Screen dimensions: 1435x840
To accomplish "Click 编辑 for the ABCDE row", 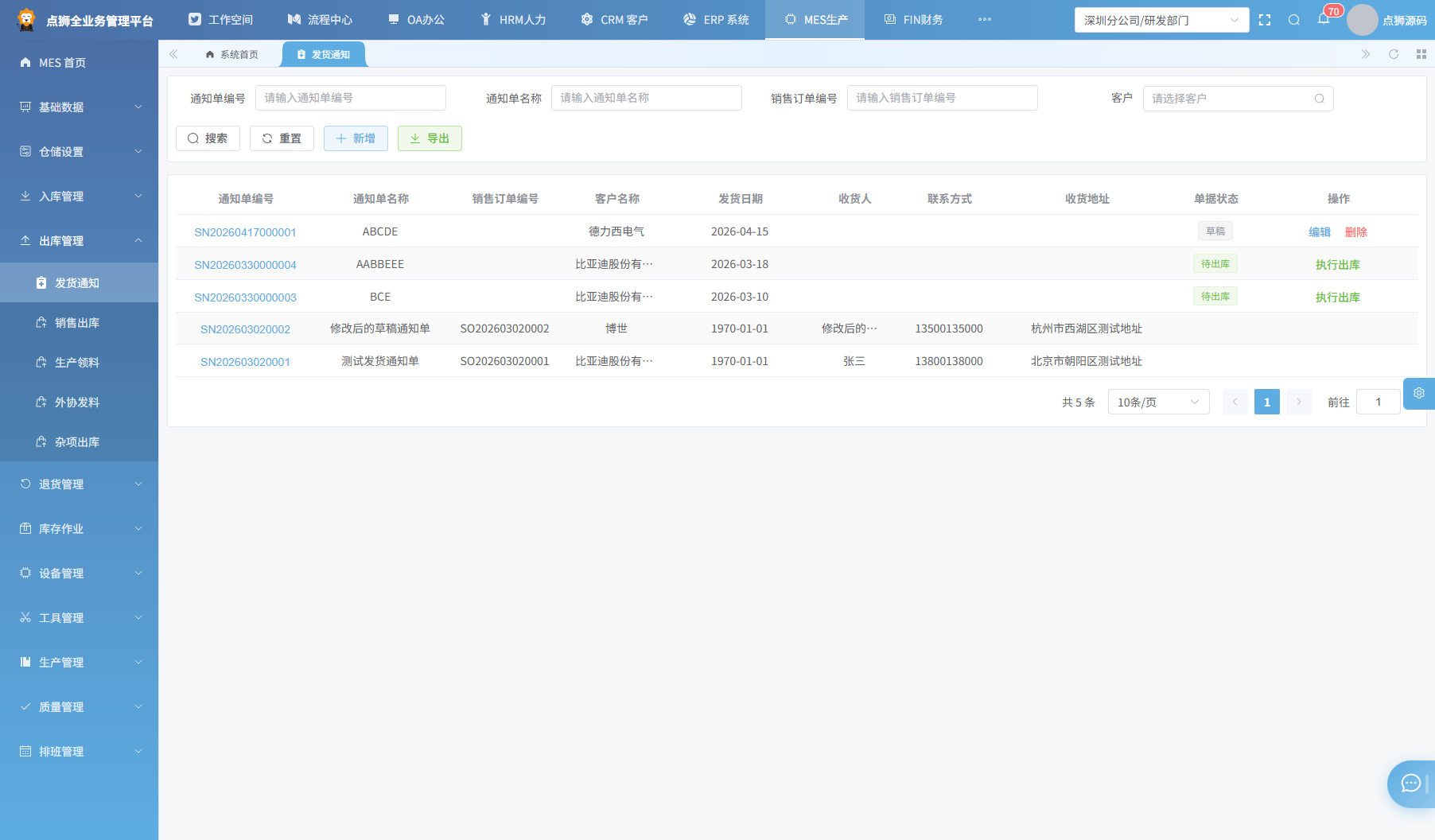I will [x=1320, y=232].
